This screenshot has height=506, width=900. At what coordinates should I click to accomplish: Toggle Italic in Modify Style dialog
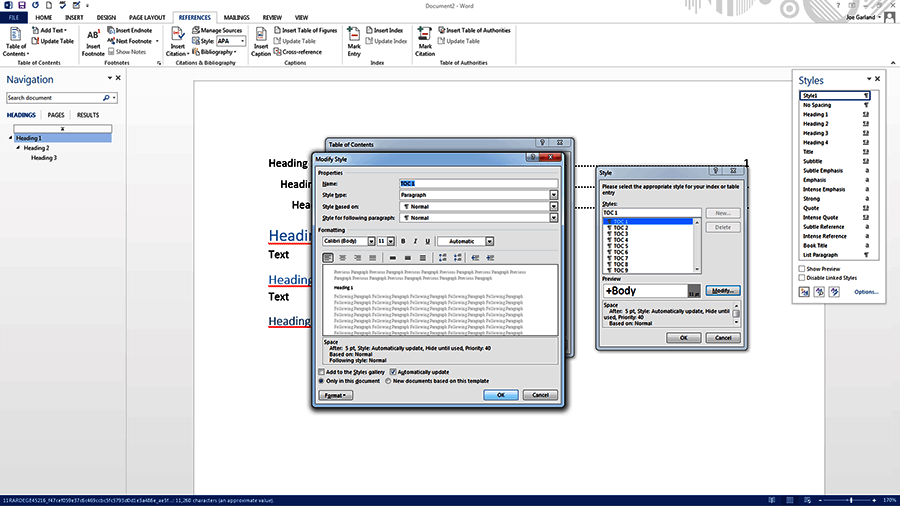(x=415, y=242)
